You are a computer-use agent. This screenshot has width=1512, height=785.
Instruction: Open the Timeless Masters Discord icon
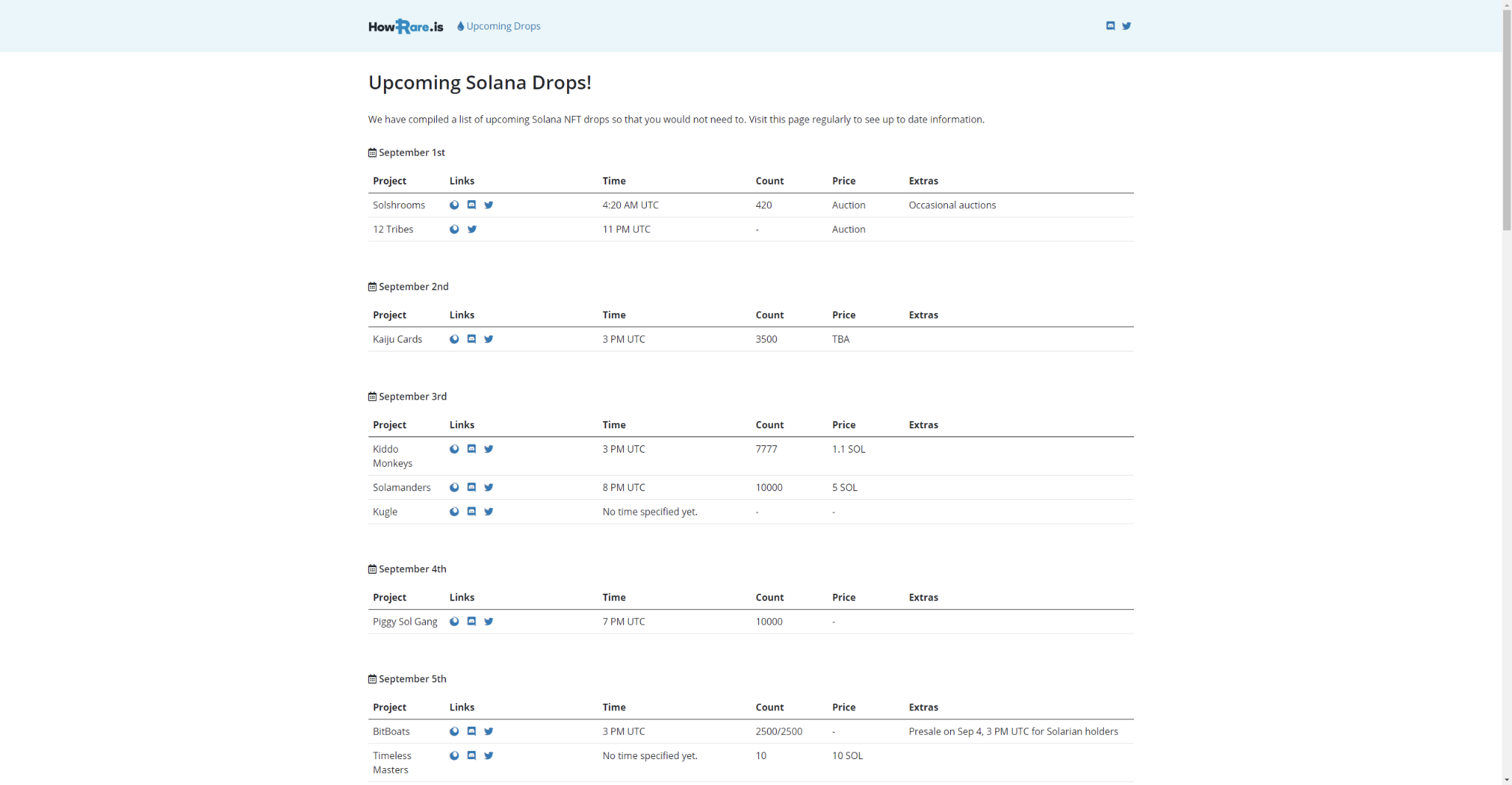point(472,755)
